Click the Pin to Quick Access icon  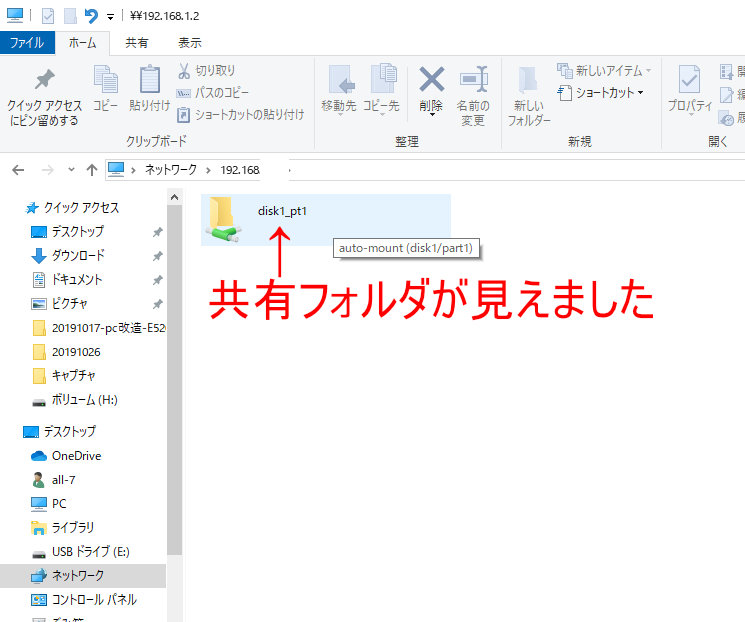tap(43, 81)
